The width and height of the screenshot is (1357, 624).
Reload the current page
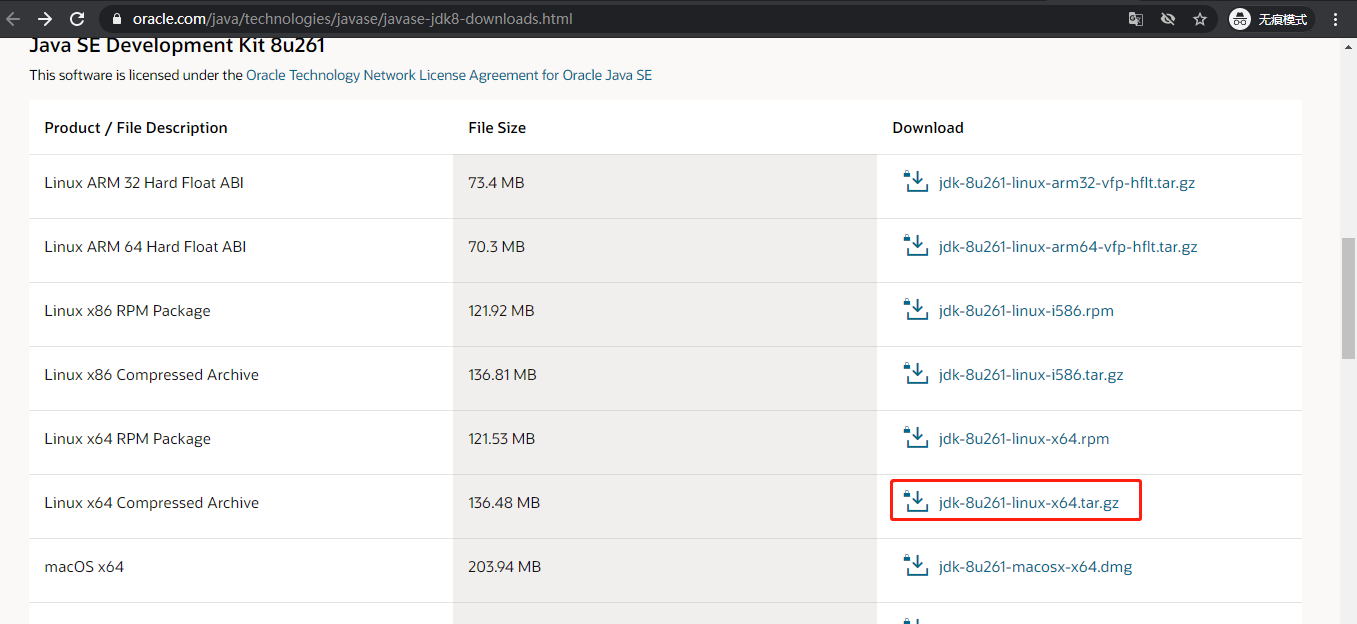coord(77,19)
